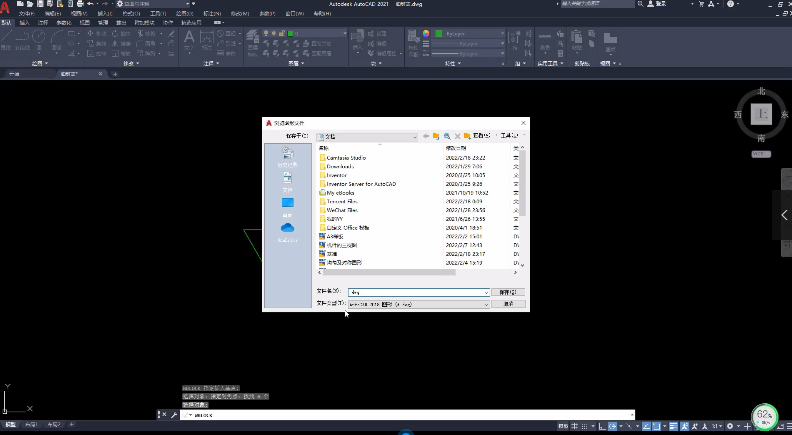
Task: Open the file name combo box arrow
Action: pos(486,293)
